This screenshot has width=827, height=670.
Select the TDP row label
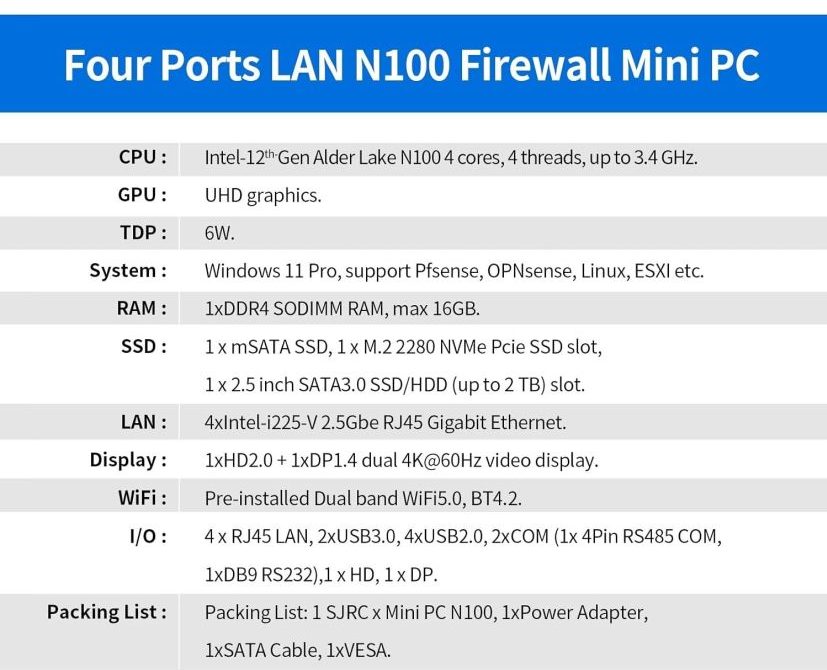(143, 233)
